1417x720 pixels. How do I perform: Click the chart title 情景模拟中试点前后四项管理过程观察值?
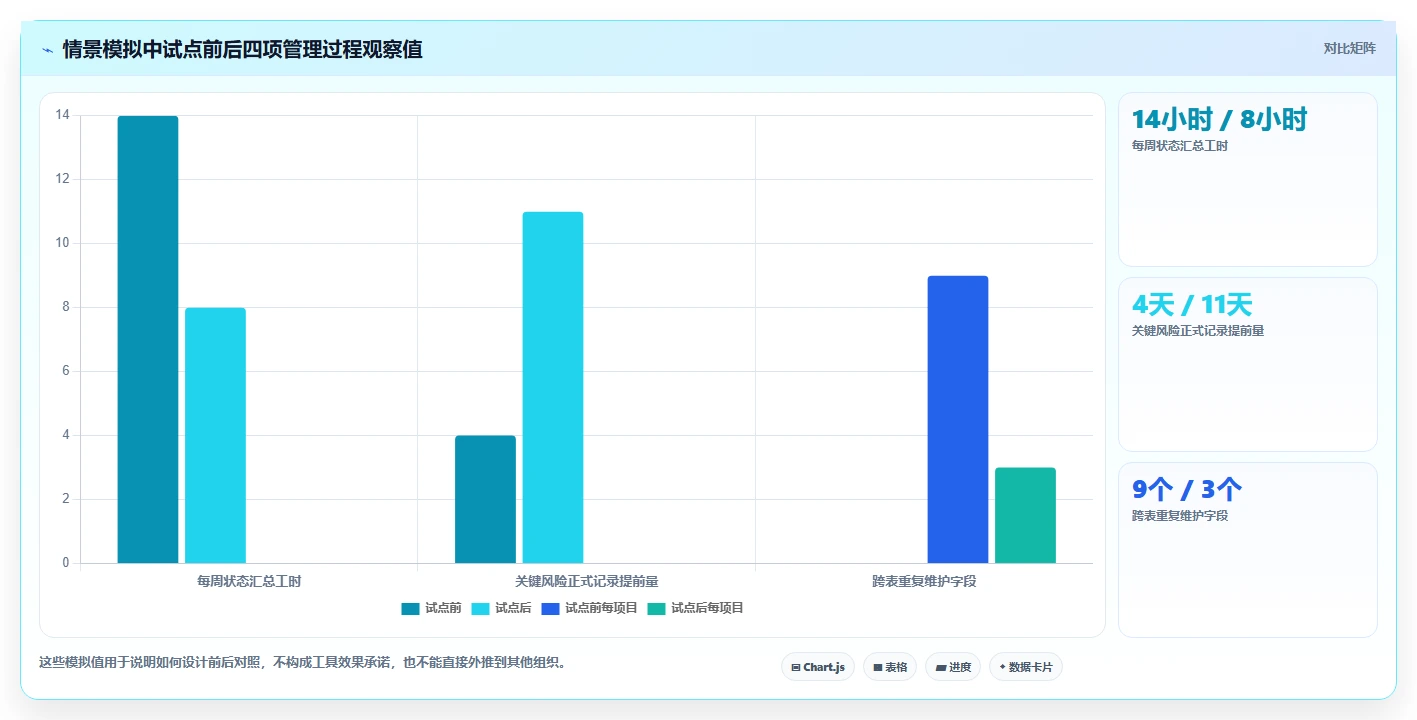tap(242, 49)
